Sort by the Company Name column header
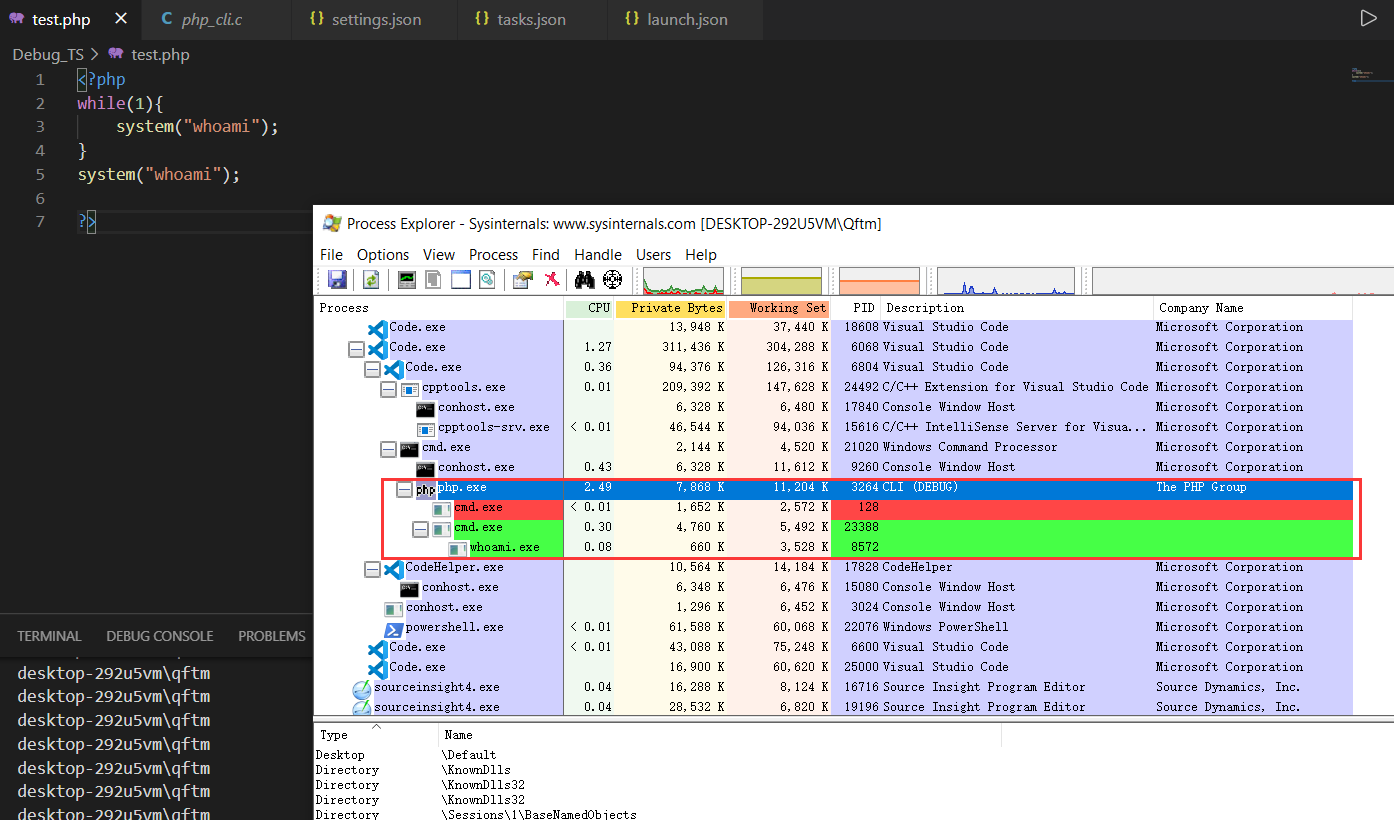Image resolution: width=1394 pixels, height=820 pixels. pos(1253,308)
